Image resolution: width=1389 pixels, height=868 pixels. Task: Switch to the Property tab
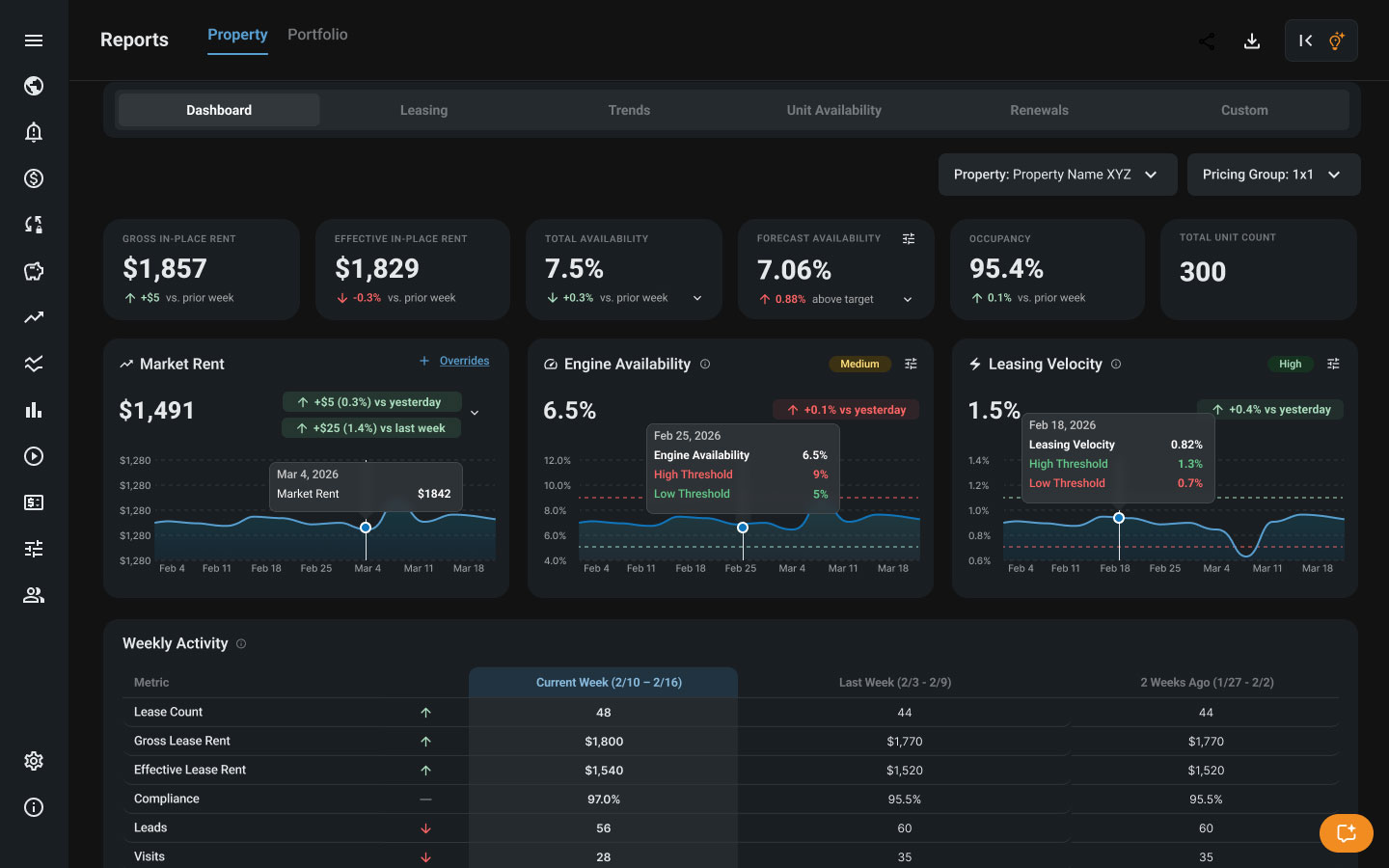coord(237,35)
